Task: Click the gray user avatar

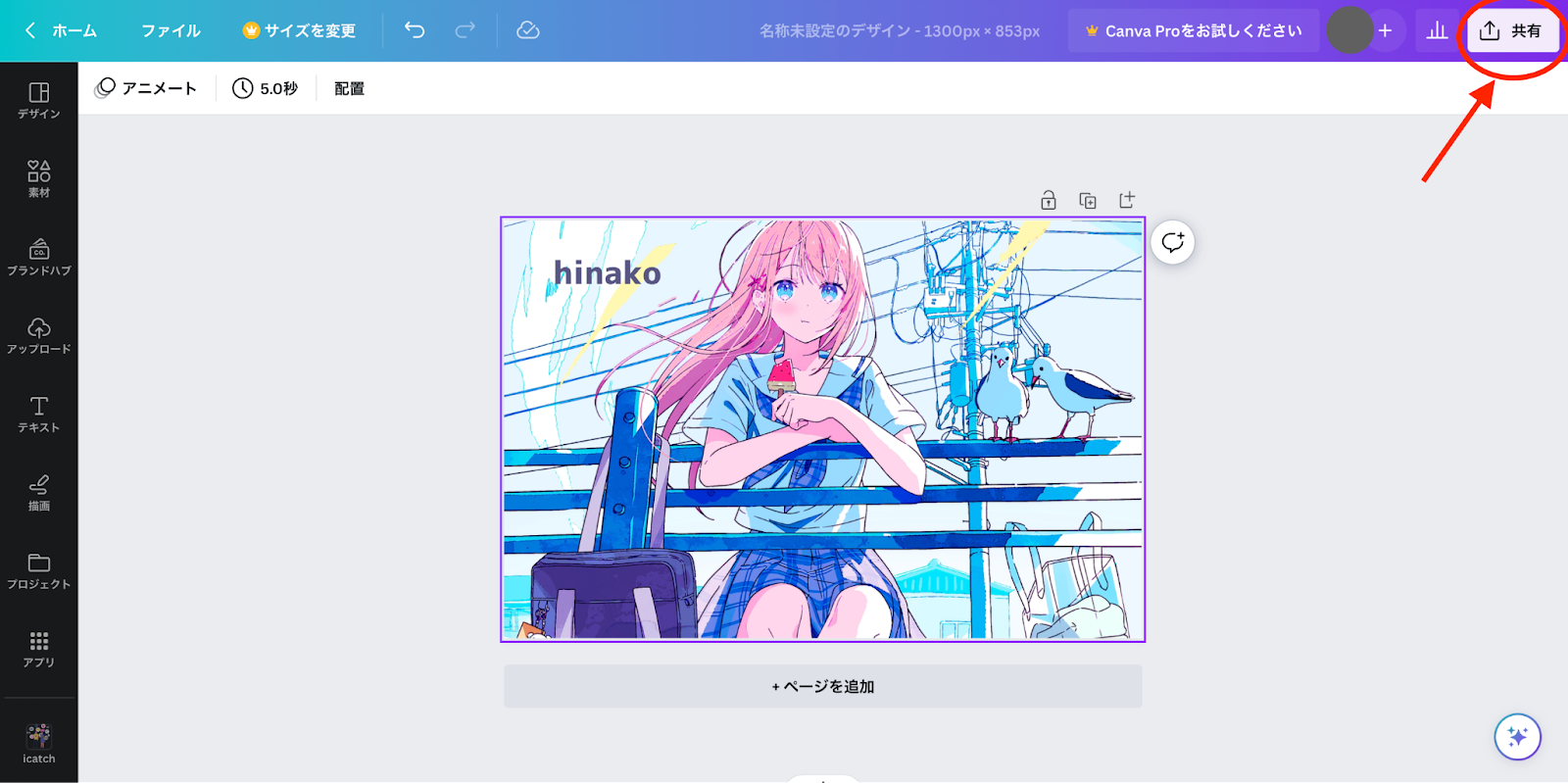Action: [x=1349, y=30]
